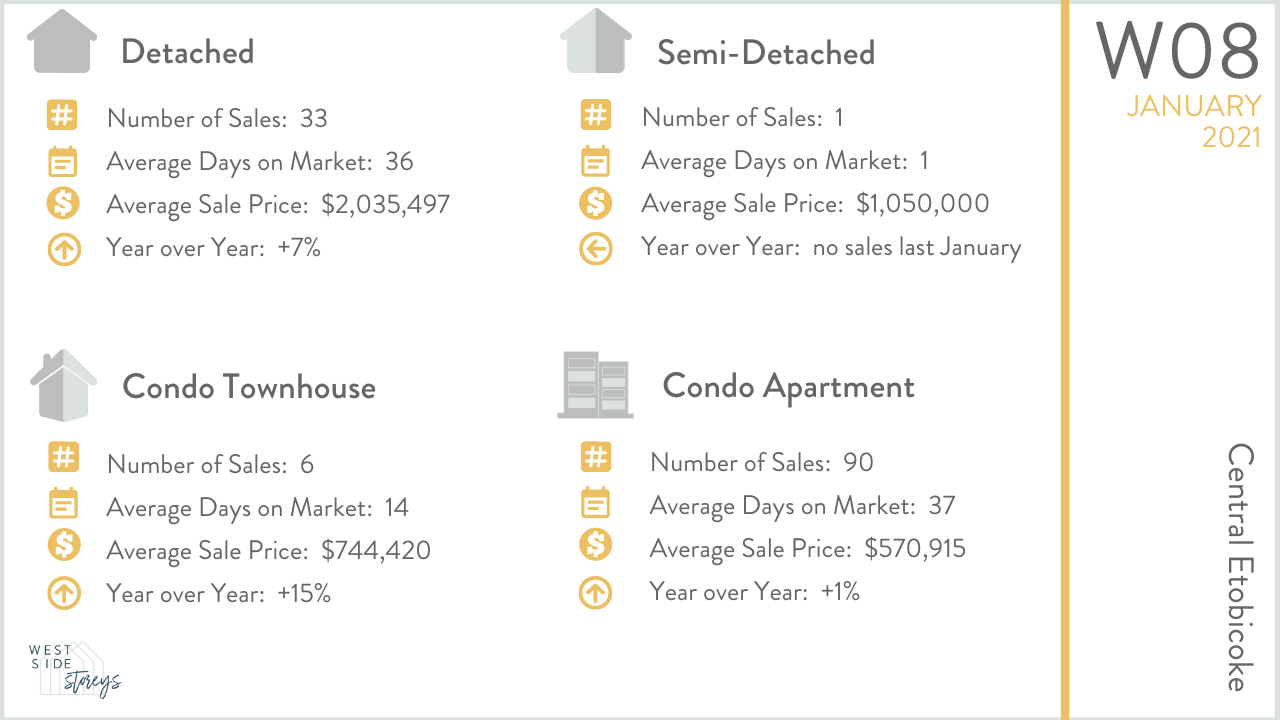Click the hash icon beside Detached sales count
1280x720 pixels.
[x=62, y=117]
